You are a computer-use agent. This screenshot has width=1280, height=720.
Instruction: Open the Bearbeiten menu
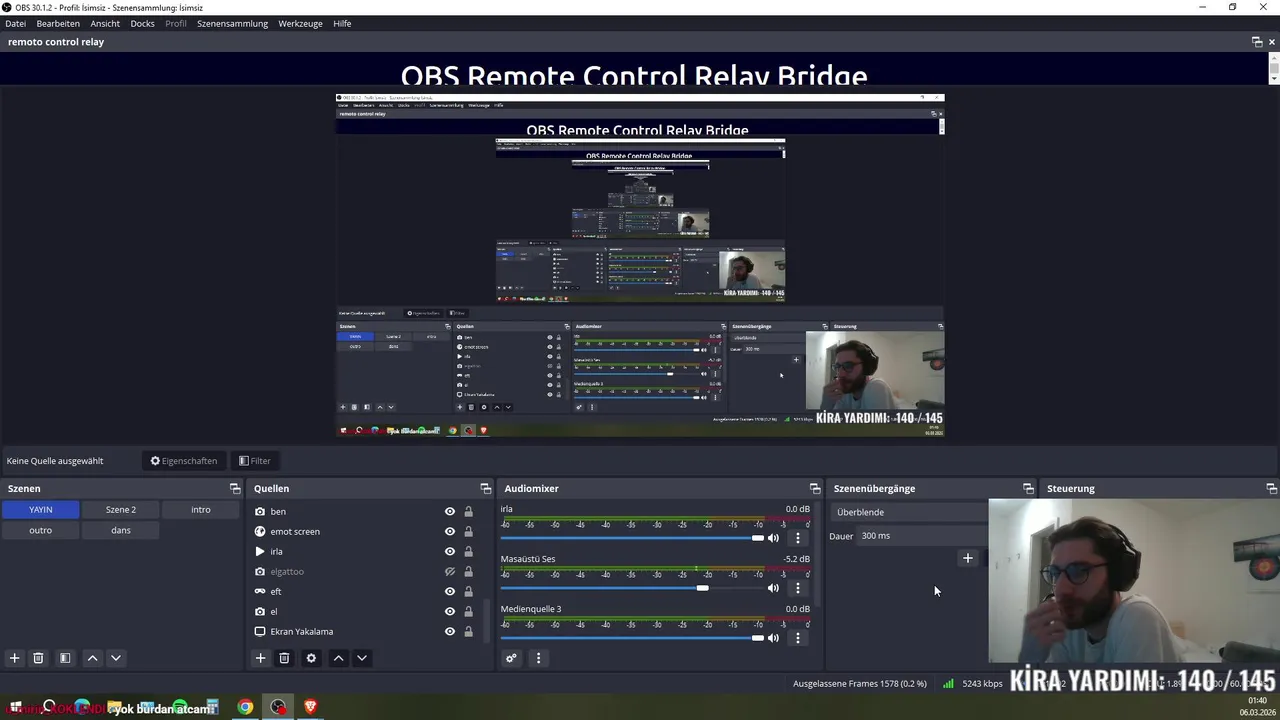click(58, 23)
